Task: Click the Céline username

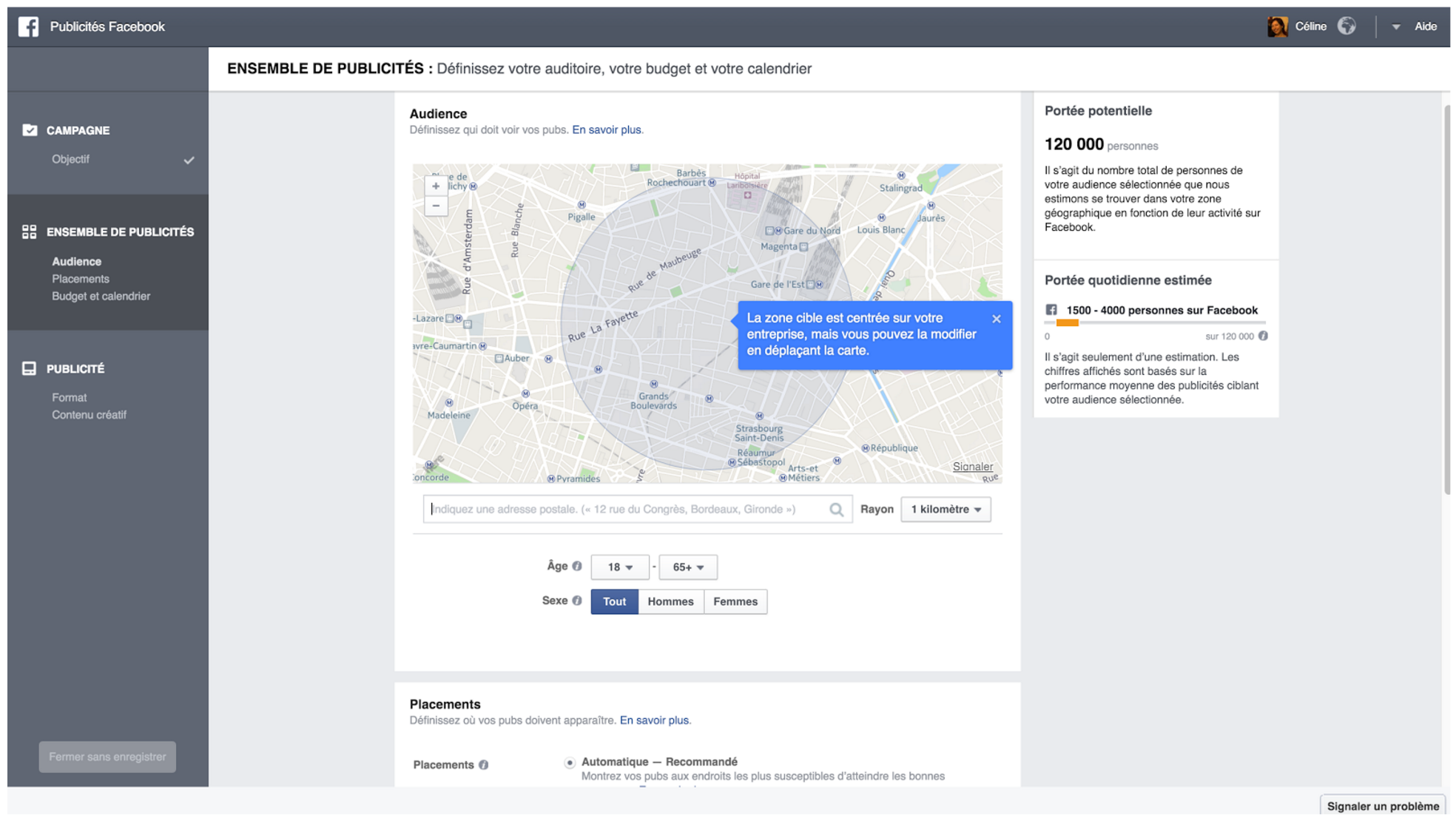Action: point(1310,27)
